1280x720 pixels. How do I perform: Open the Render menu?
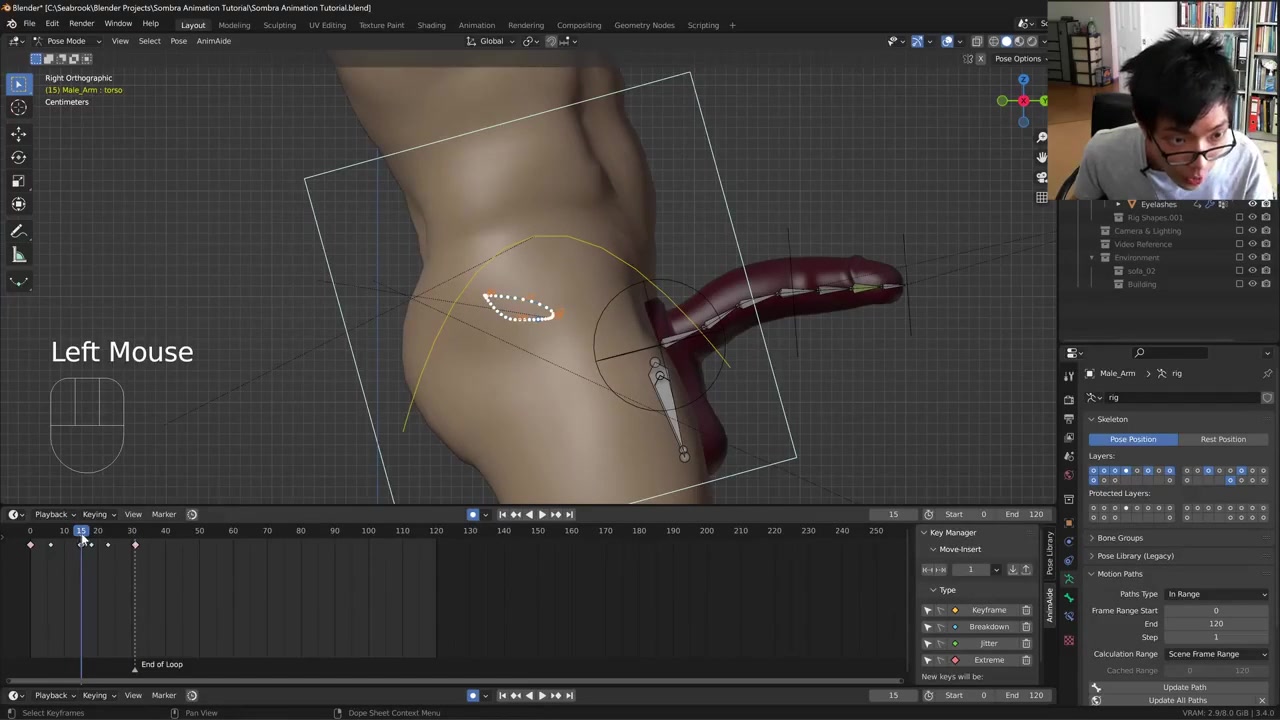coord(81,24)
